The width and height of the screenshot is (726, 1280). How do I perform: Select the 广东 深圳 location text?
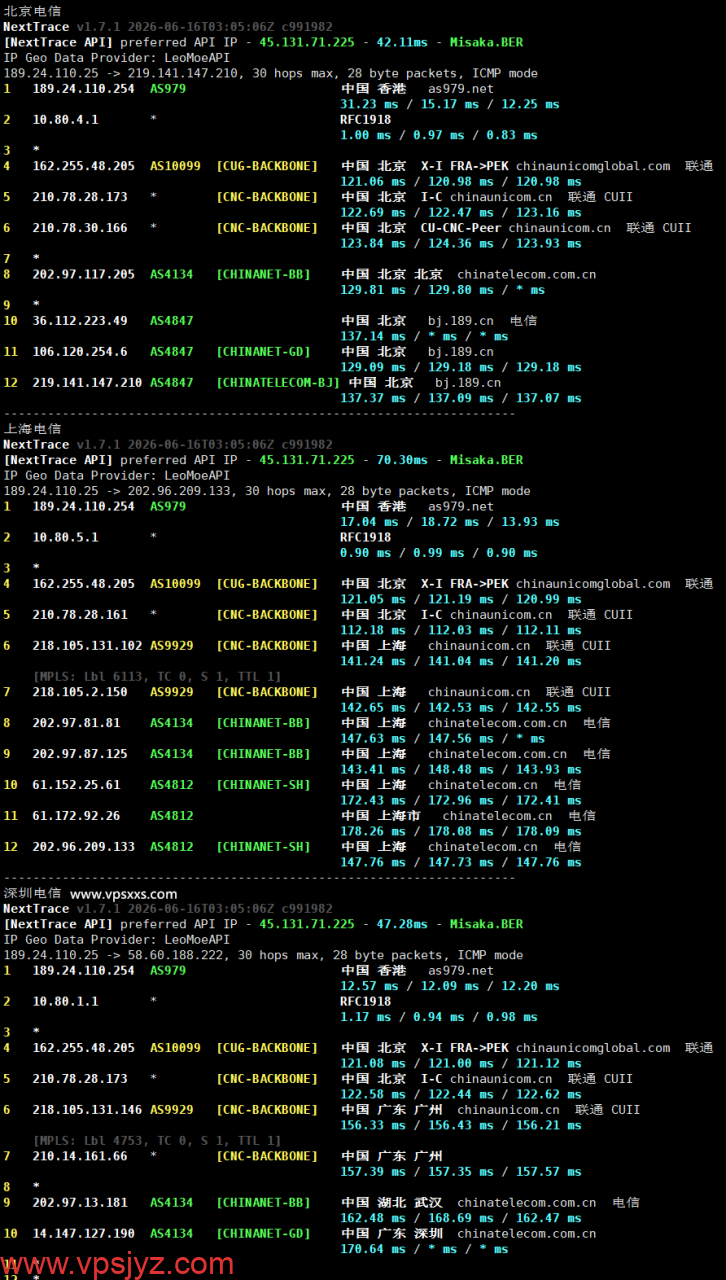click(410, 1234)
